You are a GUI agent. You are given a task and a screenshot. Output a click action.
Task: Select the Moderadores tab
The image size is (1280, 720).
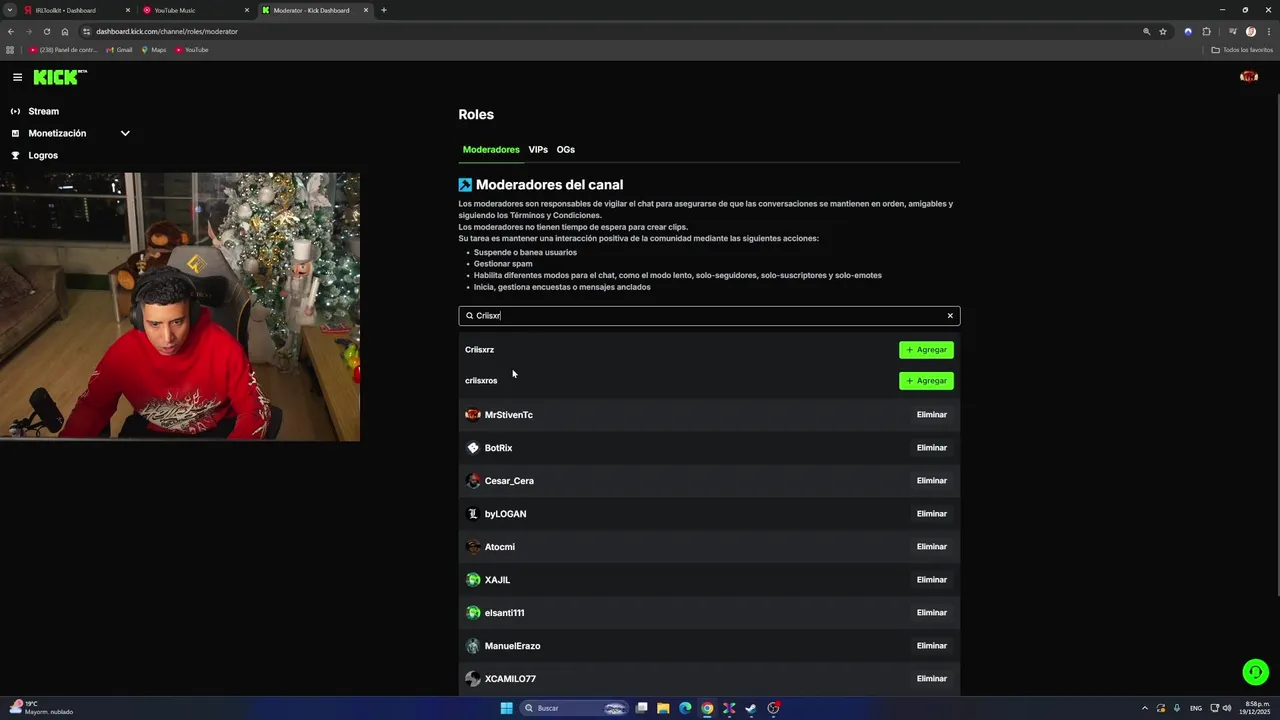(x=491, y=150)
